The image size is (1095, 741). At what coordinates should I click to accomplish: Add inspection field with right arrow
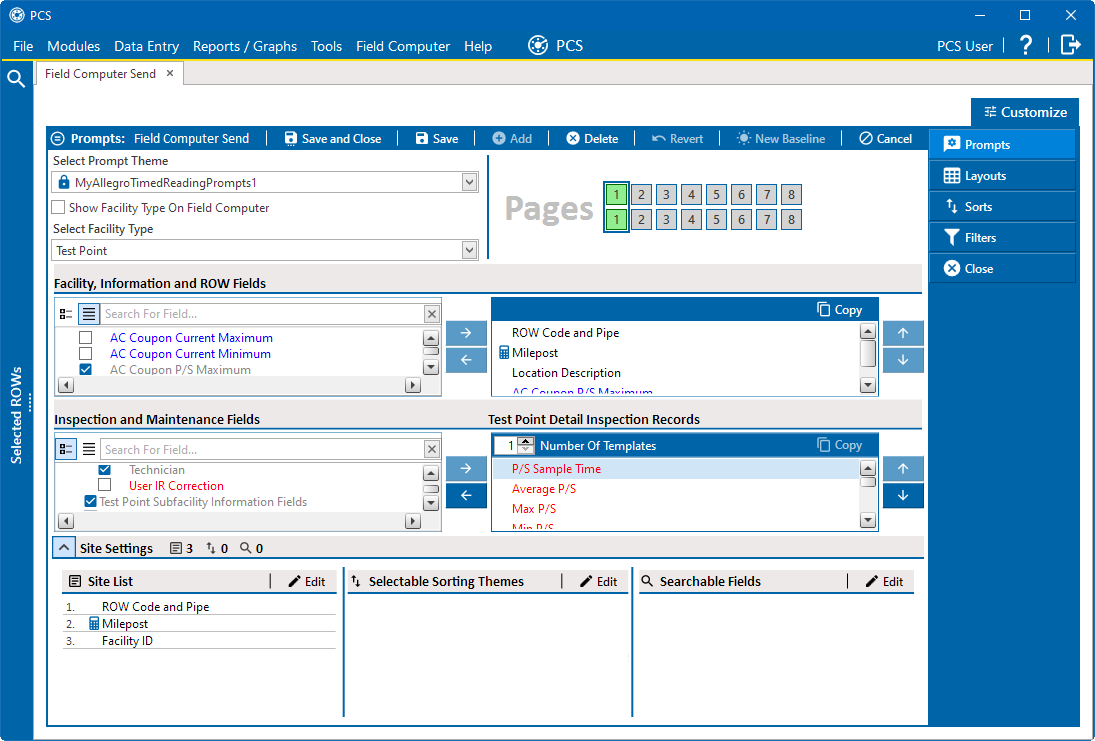[x=466, y=469]
